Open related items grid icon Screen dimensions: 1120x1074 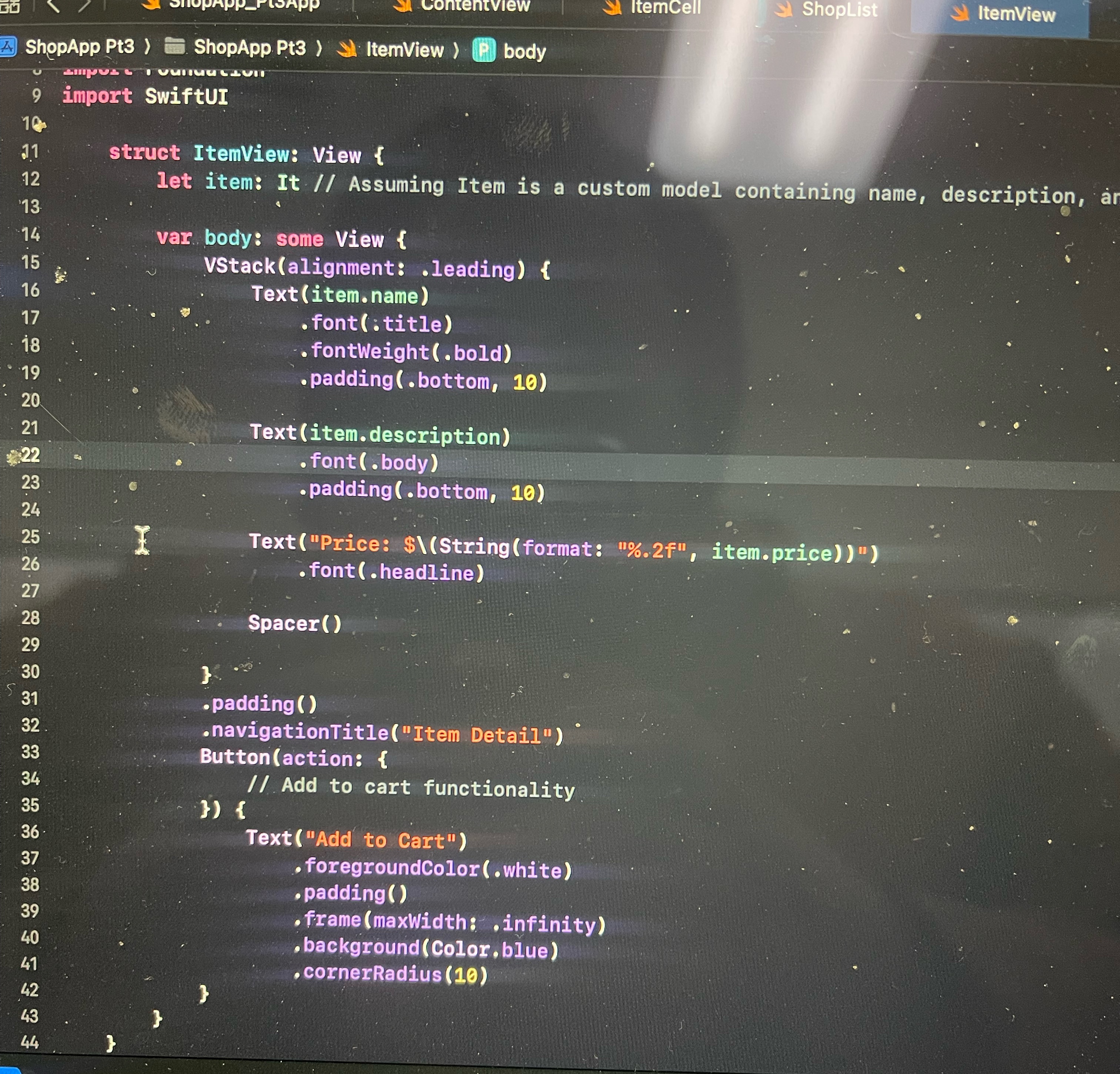tap(10, 6)
